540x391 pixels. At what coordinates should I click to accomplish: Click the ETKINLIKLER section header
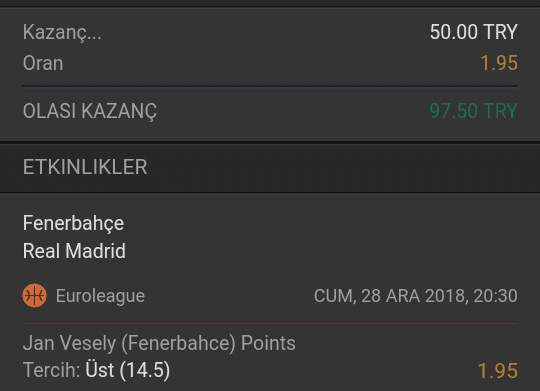coord(270,167)
